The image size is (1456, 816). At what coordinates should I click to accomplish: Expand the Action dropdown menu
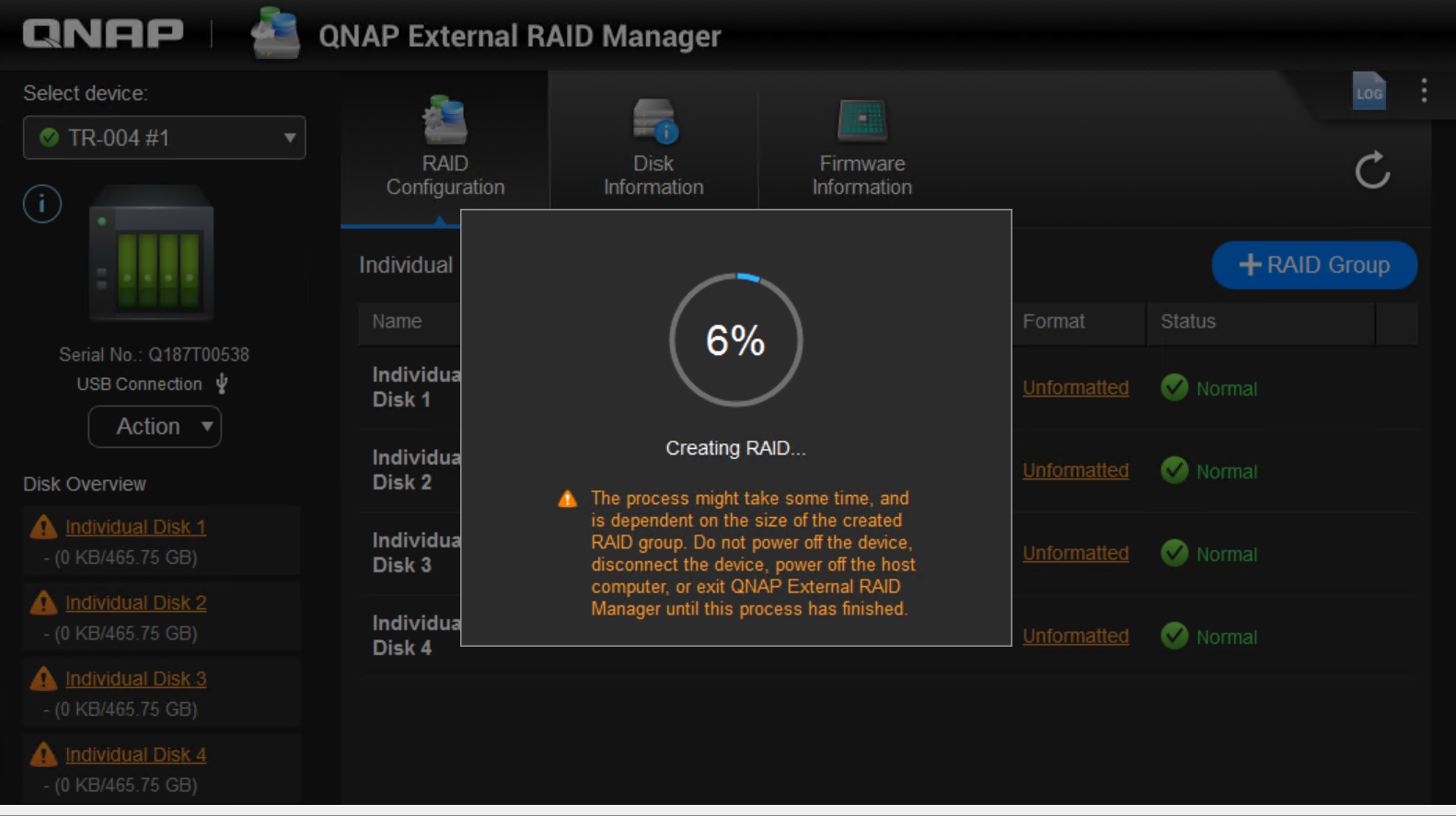click(155, 427)
